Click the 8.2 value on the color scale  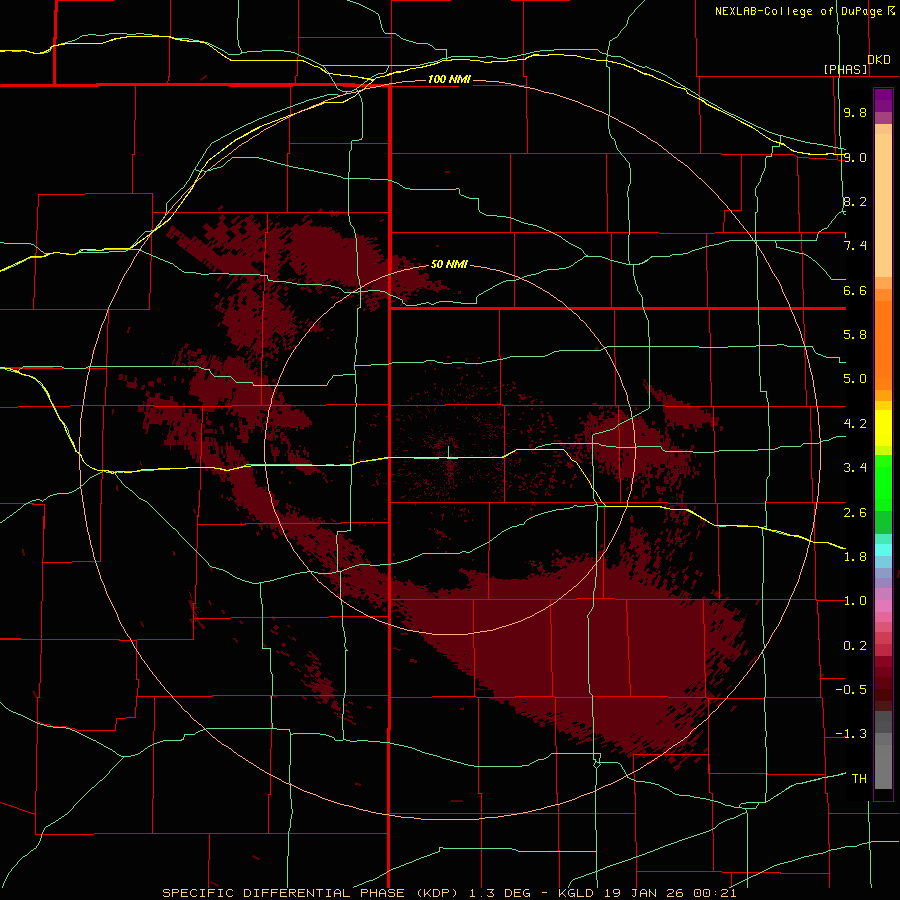855,201
